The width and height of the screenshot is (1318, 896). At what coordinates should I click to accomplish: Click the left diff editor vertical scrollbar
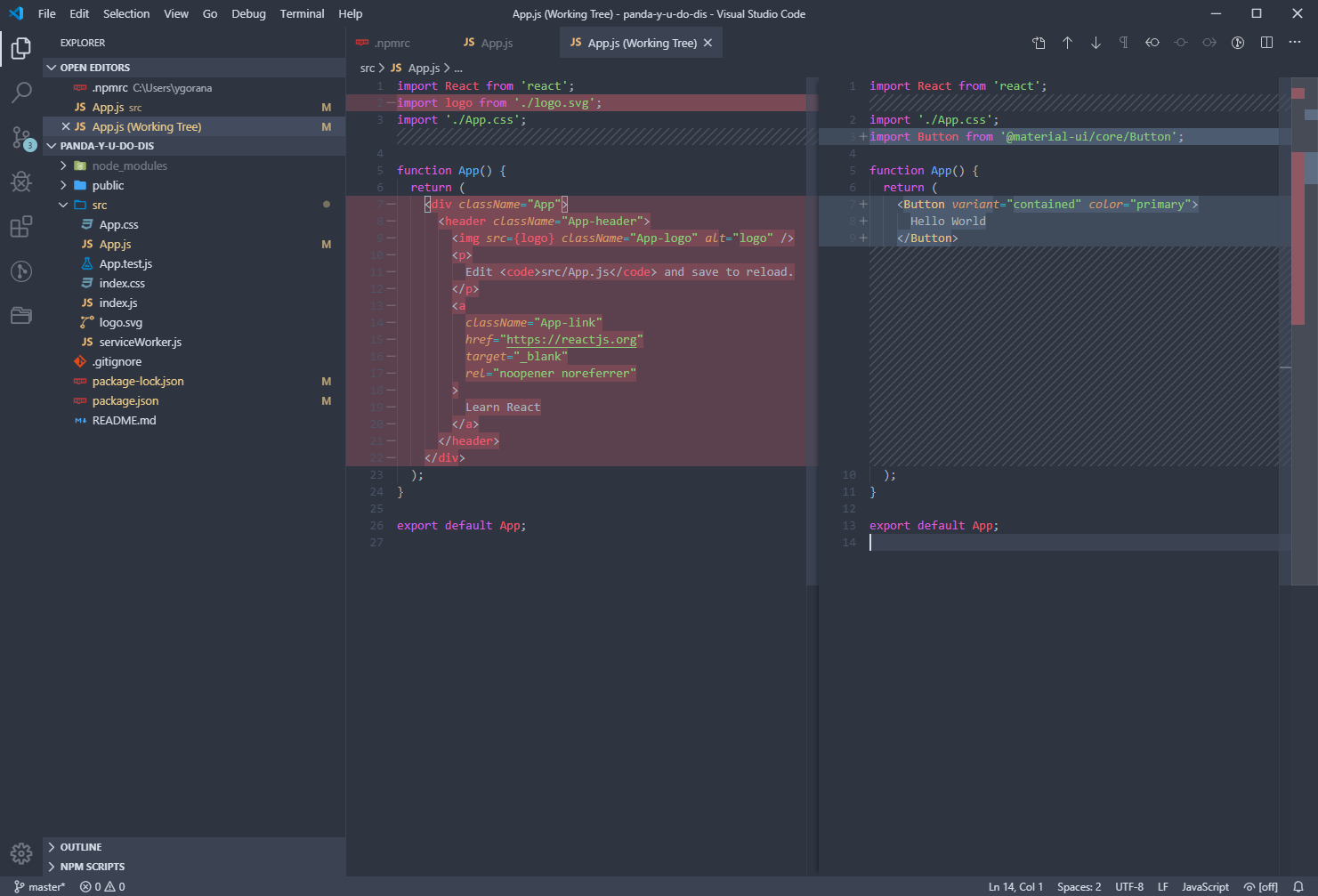(812, 331)
